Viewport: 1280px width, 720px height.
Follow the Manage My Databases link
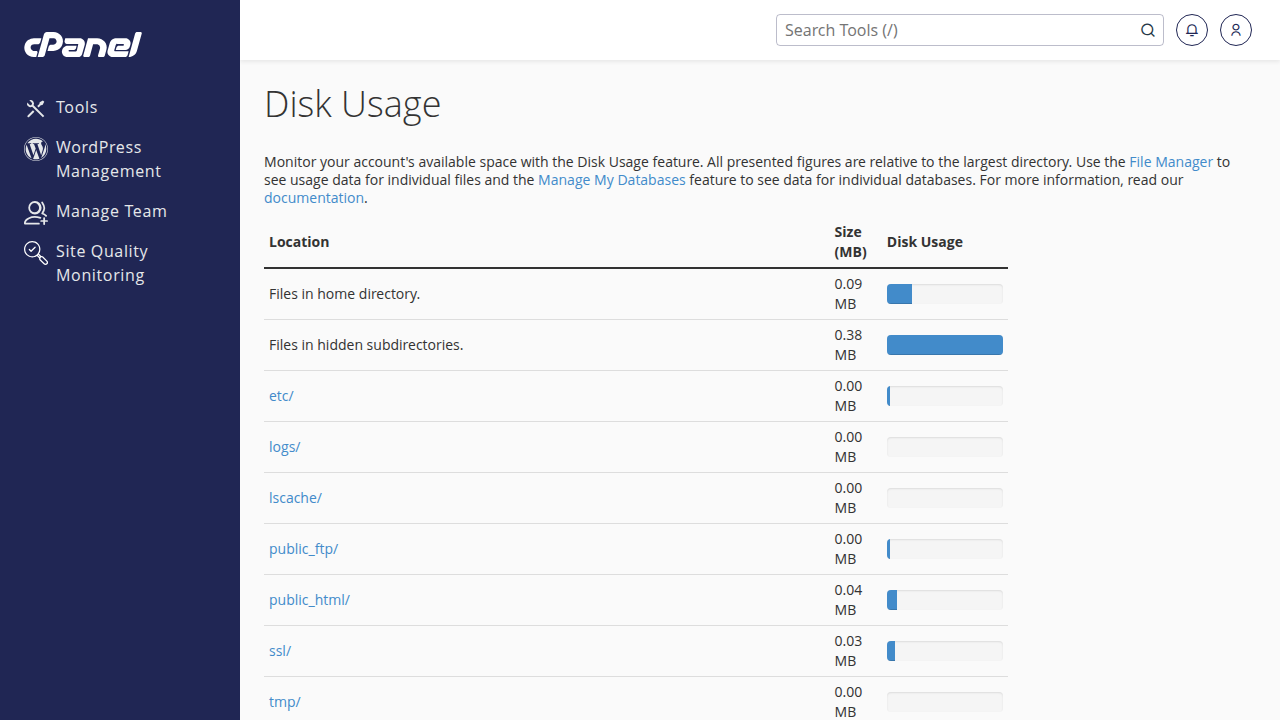coord(612,180)
